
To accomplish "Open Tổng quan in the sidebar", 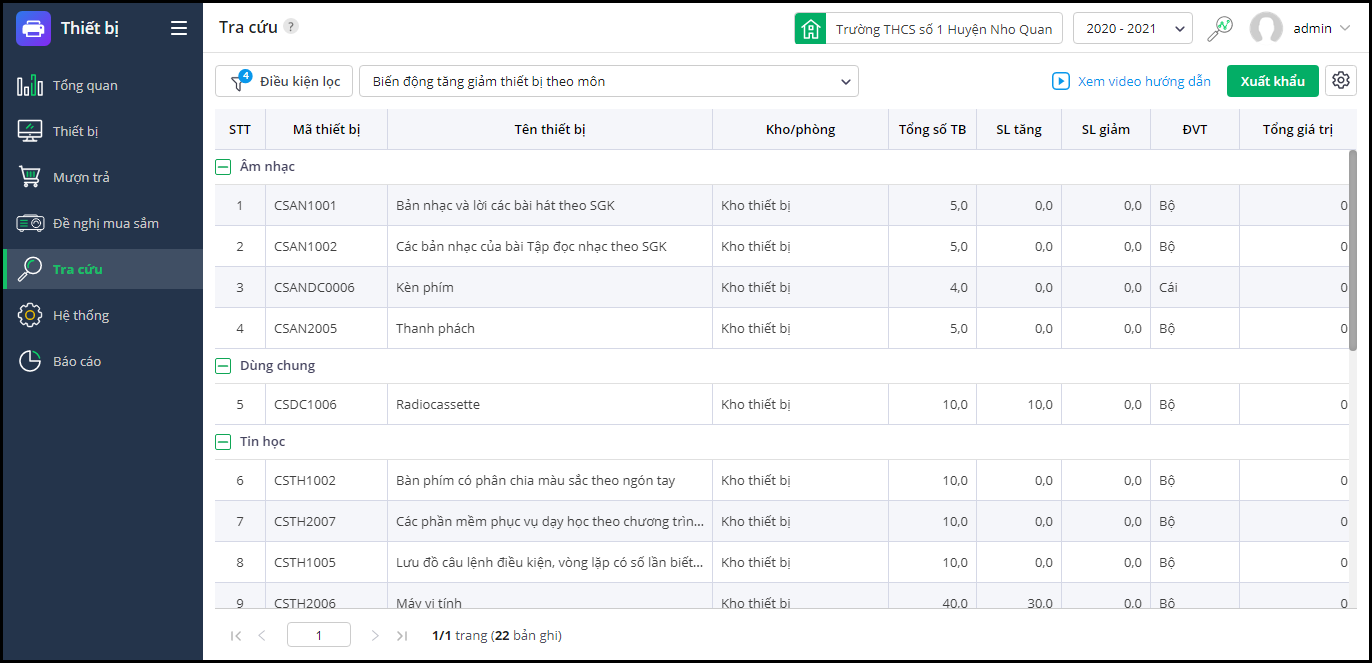I will pos(85,86).
